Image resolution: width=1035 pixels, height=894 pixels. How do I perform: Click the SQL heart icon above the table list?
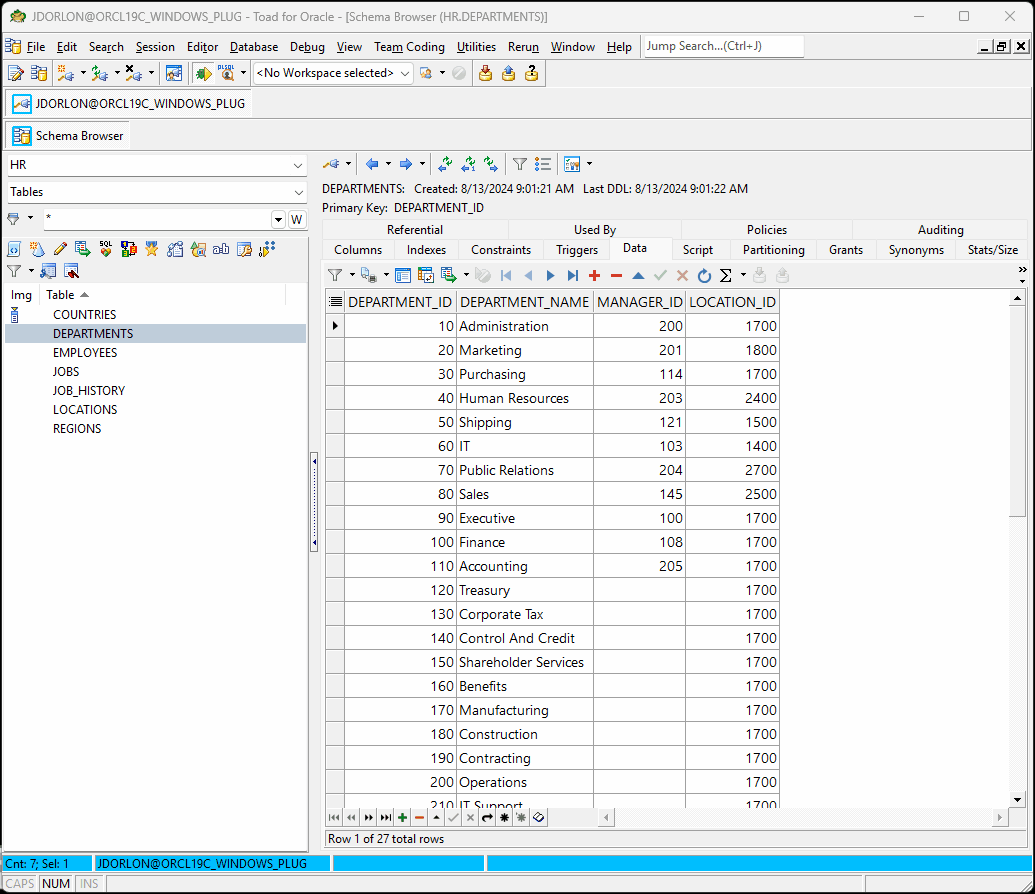(106, 249)
